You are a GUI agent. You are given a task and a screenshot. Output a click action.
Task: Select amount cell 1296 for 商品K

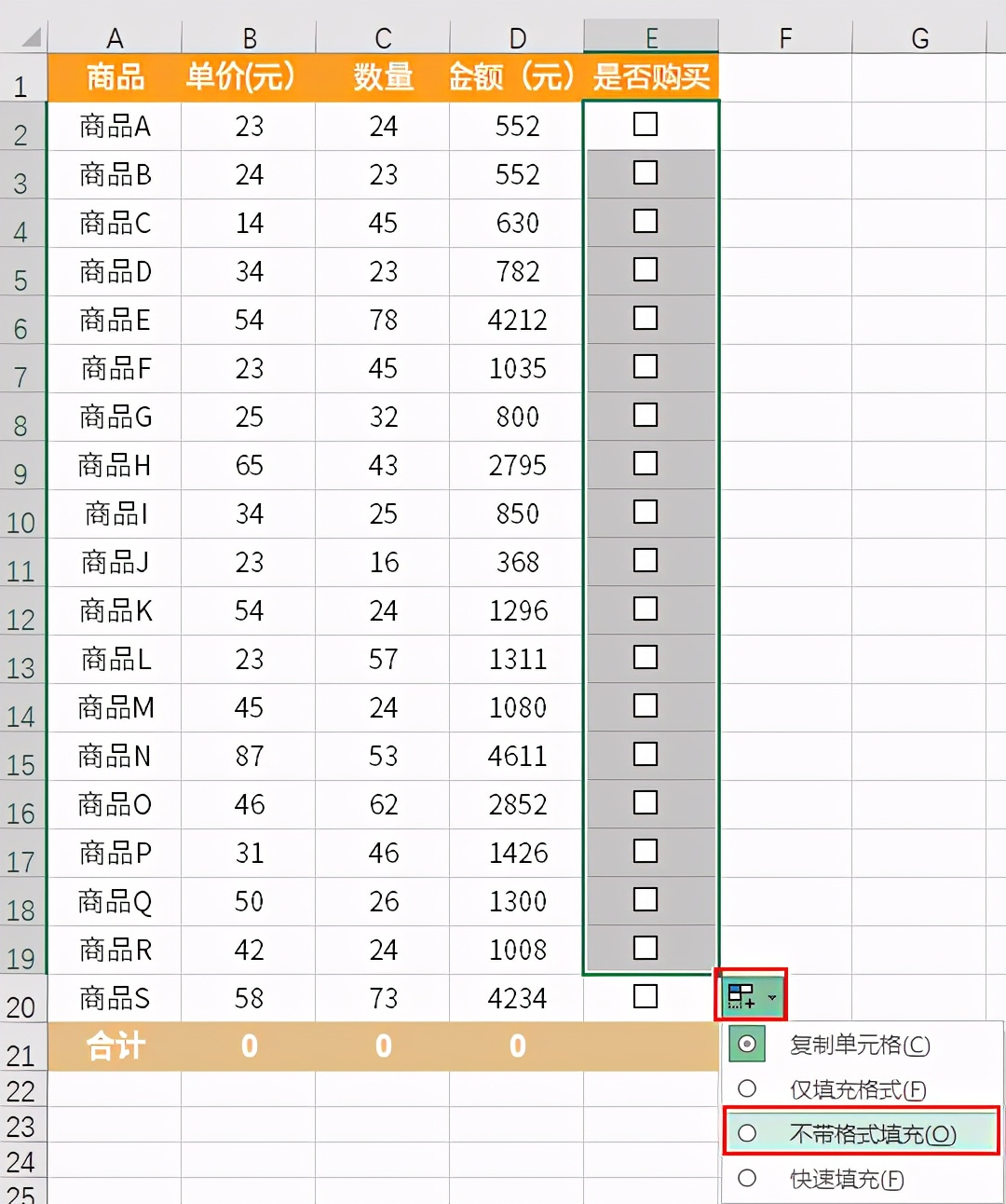tap(517, 610)
